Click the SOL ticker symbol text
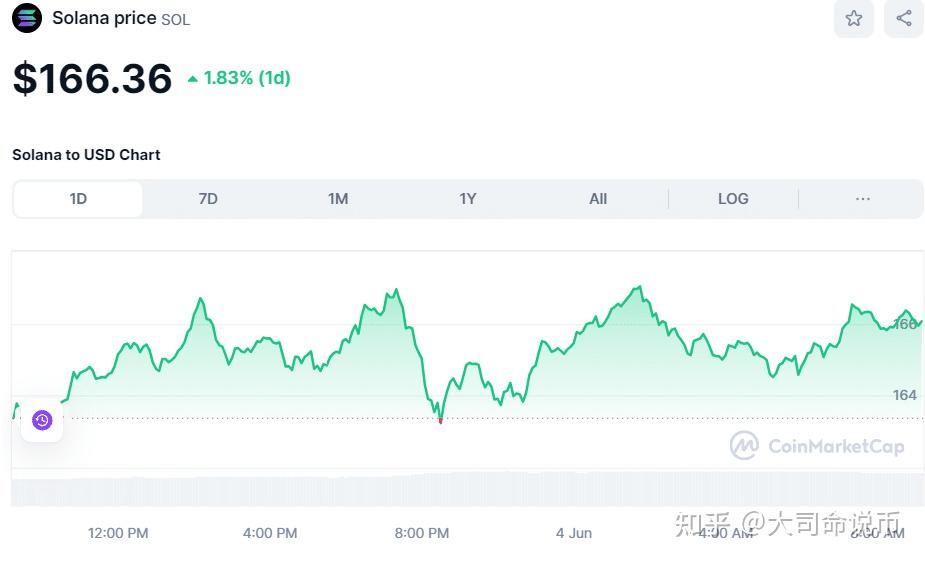Viewport: 925px width, 562px height. 175,19
